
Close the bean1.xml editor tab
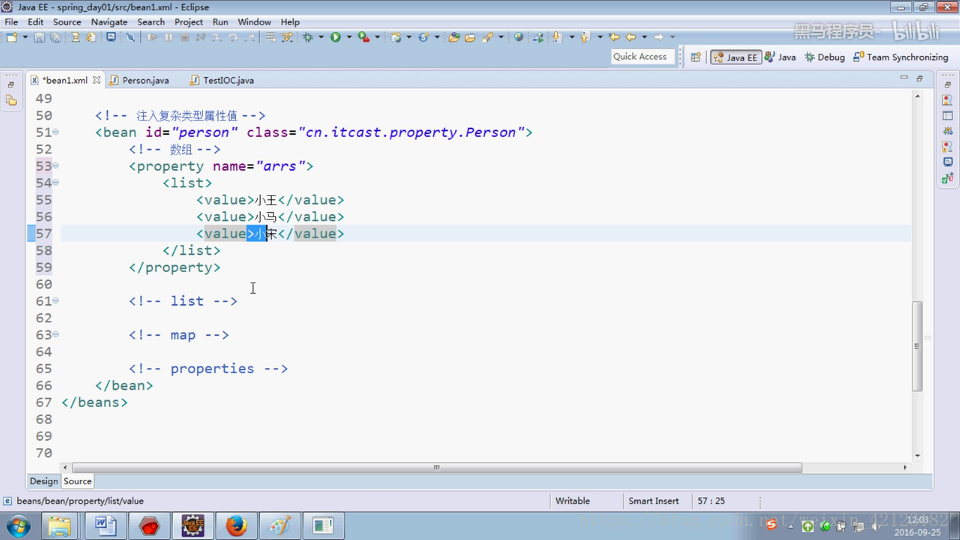(x=97, y=80)
